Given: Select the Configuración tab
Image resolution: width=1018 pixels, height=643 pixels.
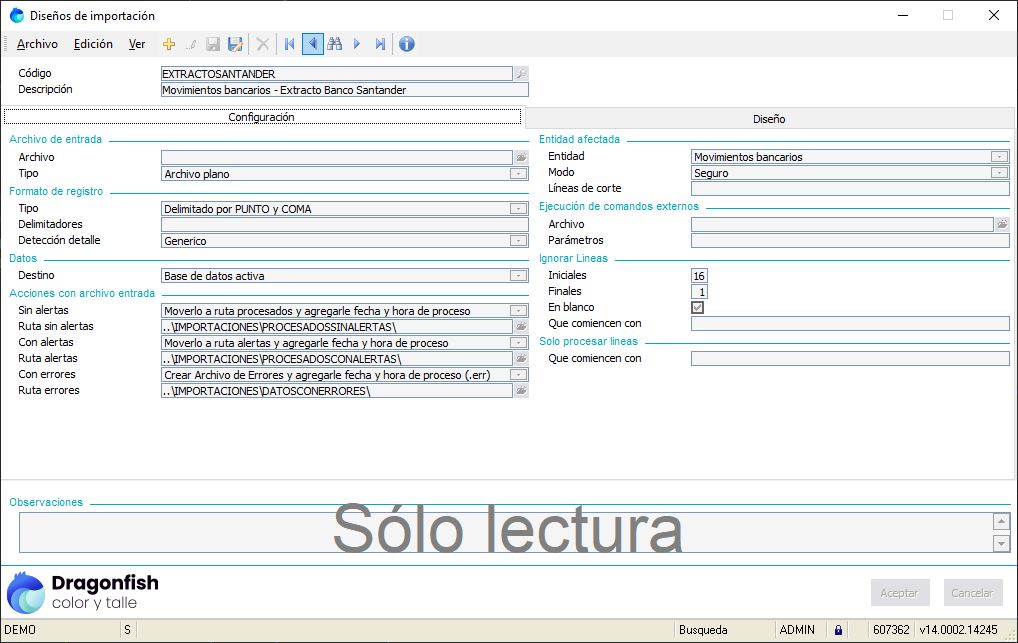Looking at the screenshot, I should click(x=262, y=117).
